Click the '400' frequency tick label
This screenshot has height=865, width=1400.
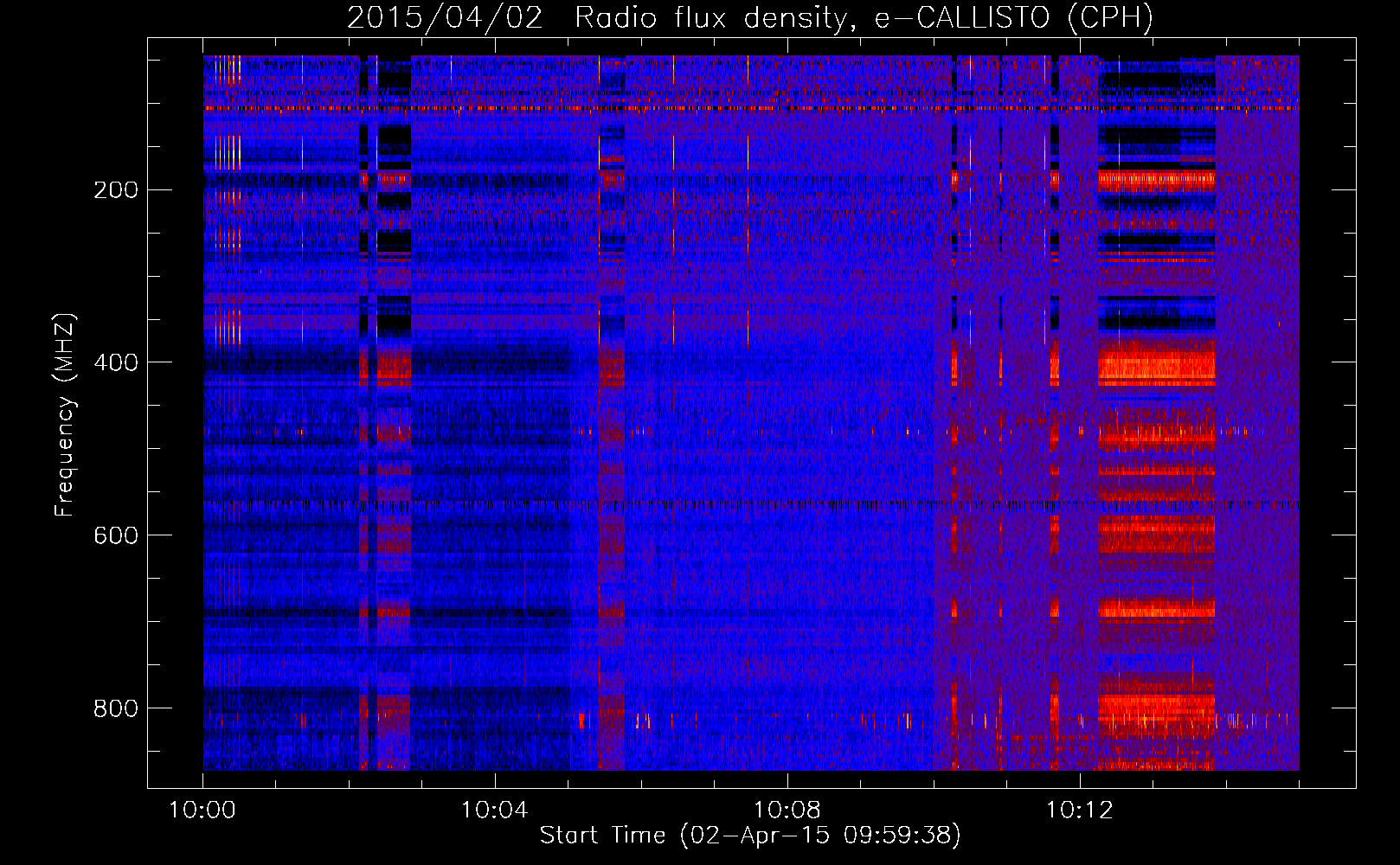click(116, 362)
